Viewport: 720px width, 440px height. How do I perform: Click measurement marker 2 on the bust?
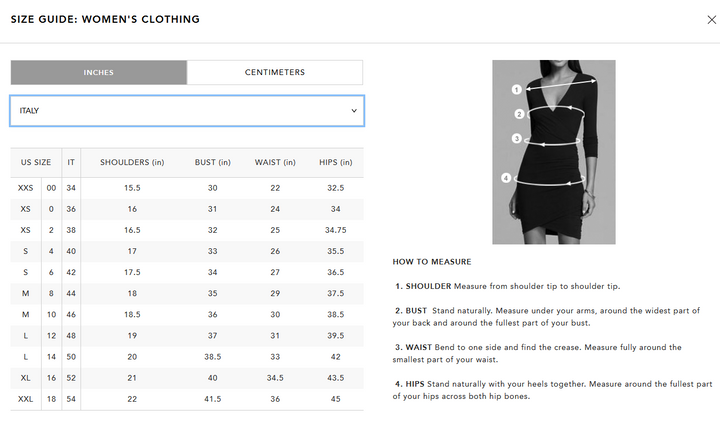tap(520, 114)
